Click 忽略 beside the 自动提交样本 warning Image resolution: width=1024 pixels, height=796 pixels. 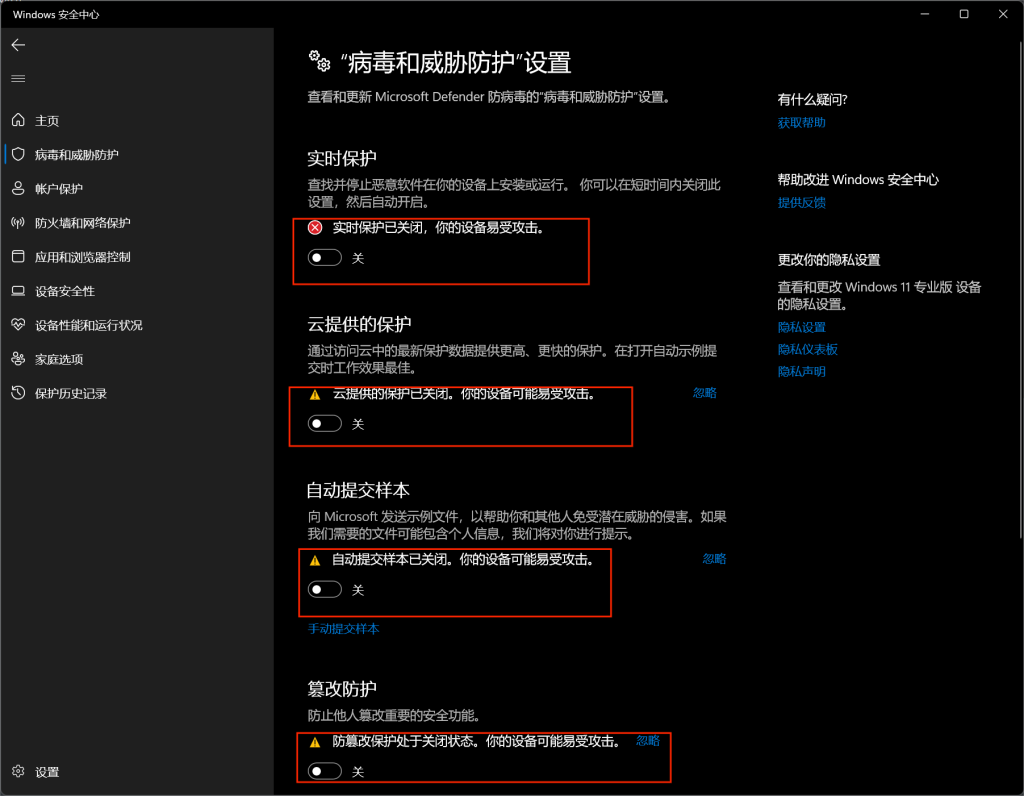point(714,558)
